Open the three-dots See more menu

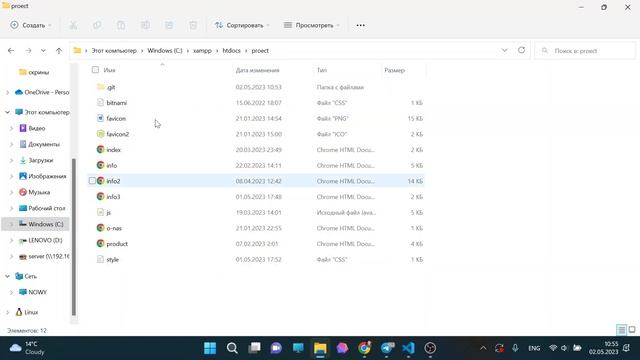coord(360,25)
